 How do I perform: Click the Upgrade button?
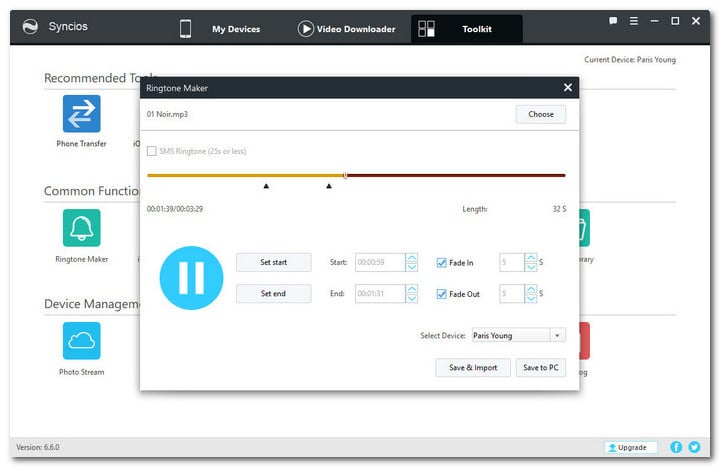point(630,447)
